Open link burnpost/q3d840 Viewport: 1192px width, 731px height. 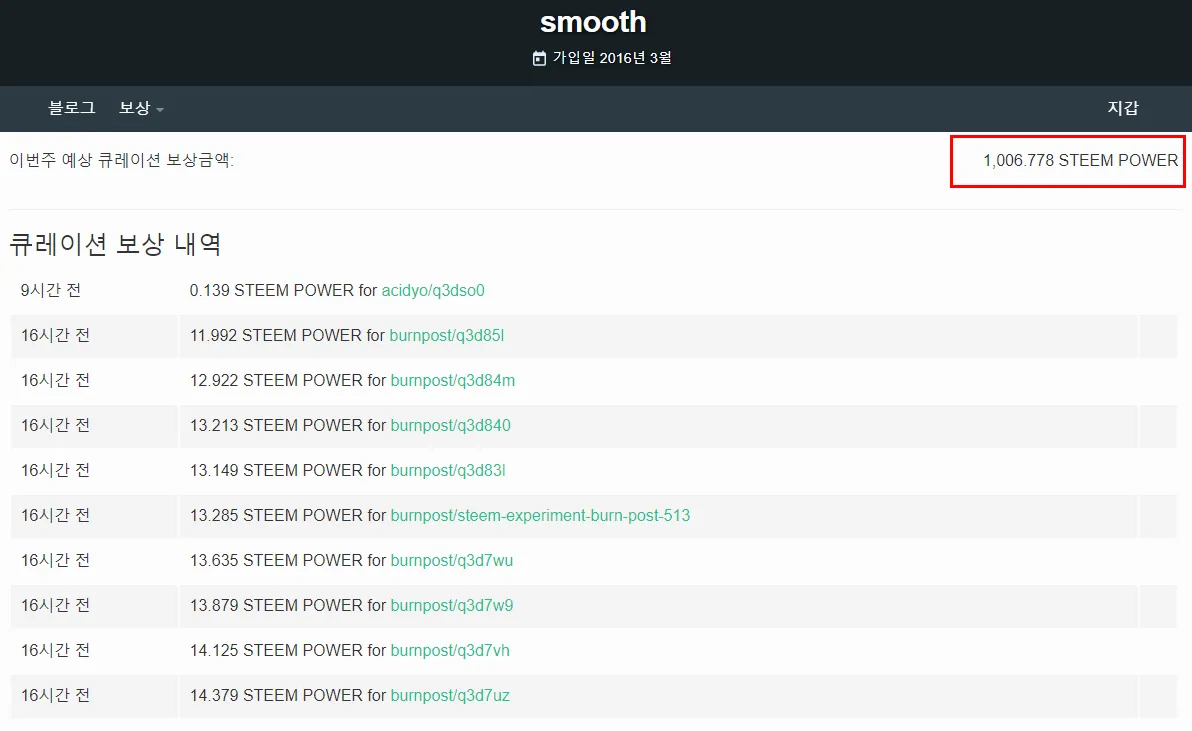(x=450, y=426)
